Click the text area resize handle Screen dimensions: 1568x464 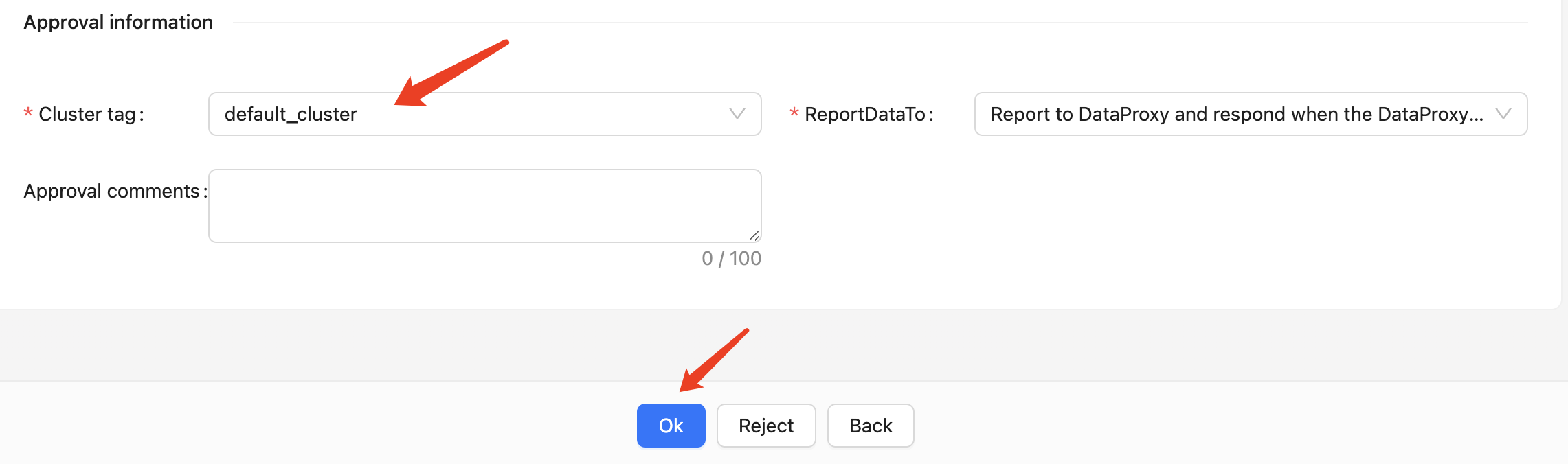[754, 235]
